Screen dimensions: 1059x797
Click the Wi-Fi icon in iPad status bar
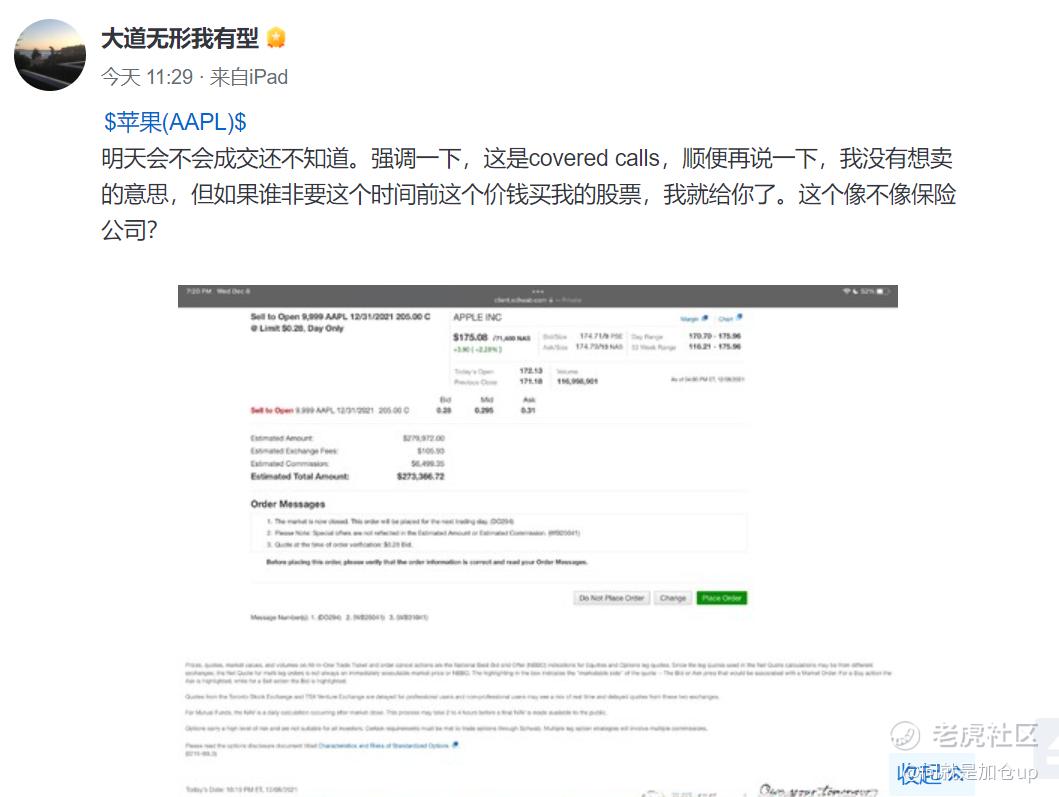tap(846, 291)
